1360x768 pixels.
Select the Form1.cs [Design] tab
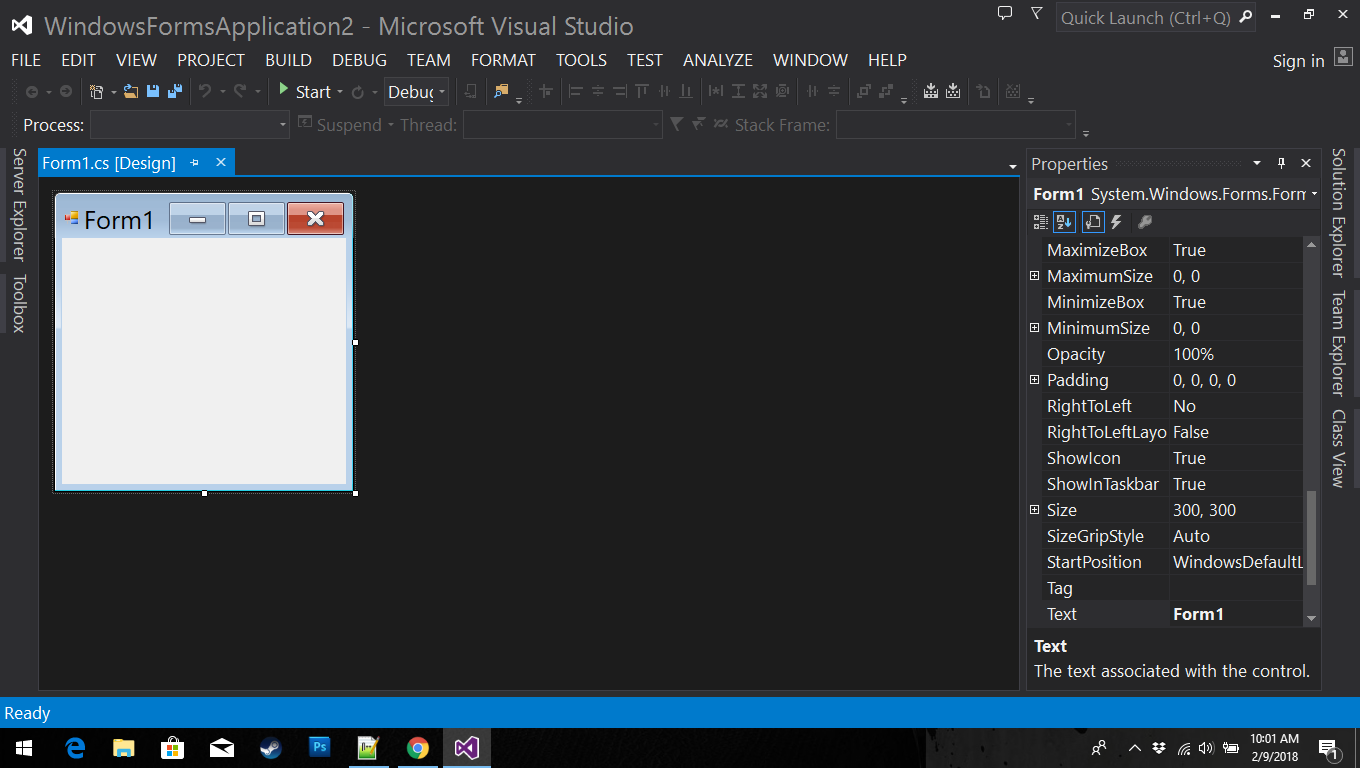109,163
